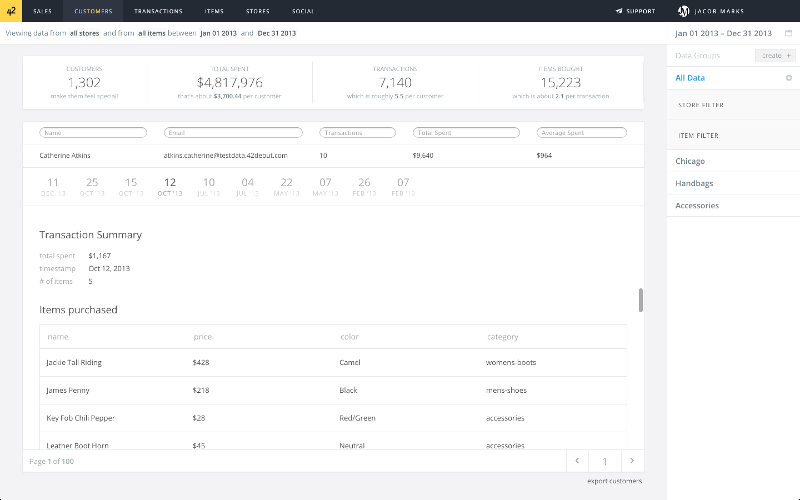Select the 07 May '13 transaction
The height and width of the screenshot is (500, 800).
(326, 187)
